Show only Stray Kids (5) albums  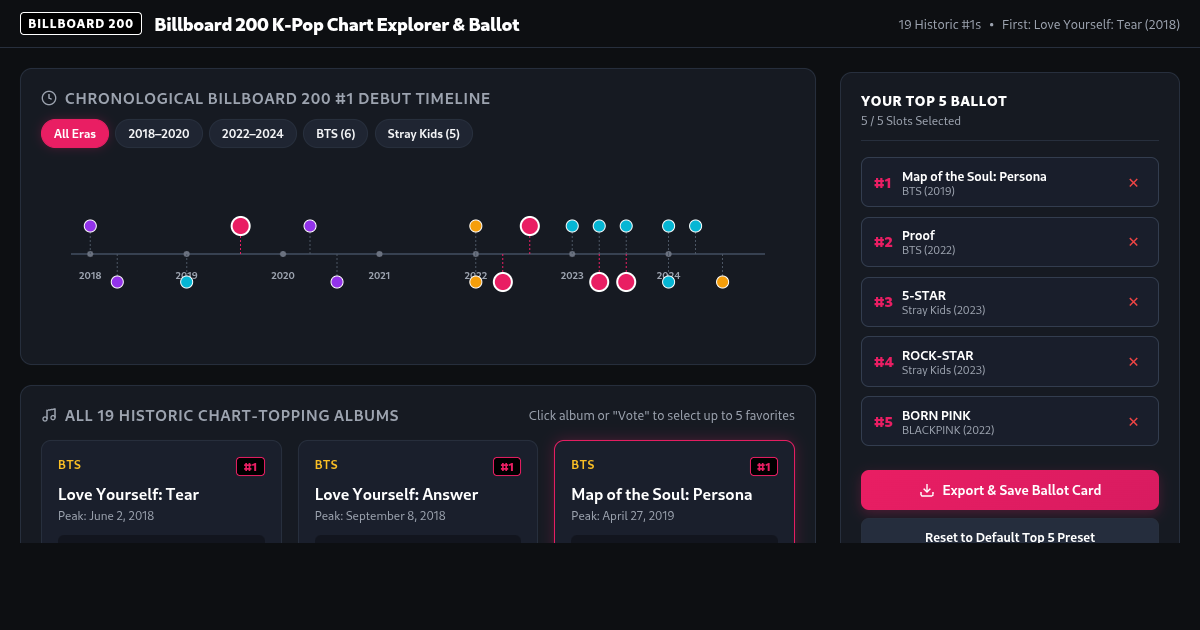[424, 134]
